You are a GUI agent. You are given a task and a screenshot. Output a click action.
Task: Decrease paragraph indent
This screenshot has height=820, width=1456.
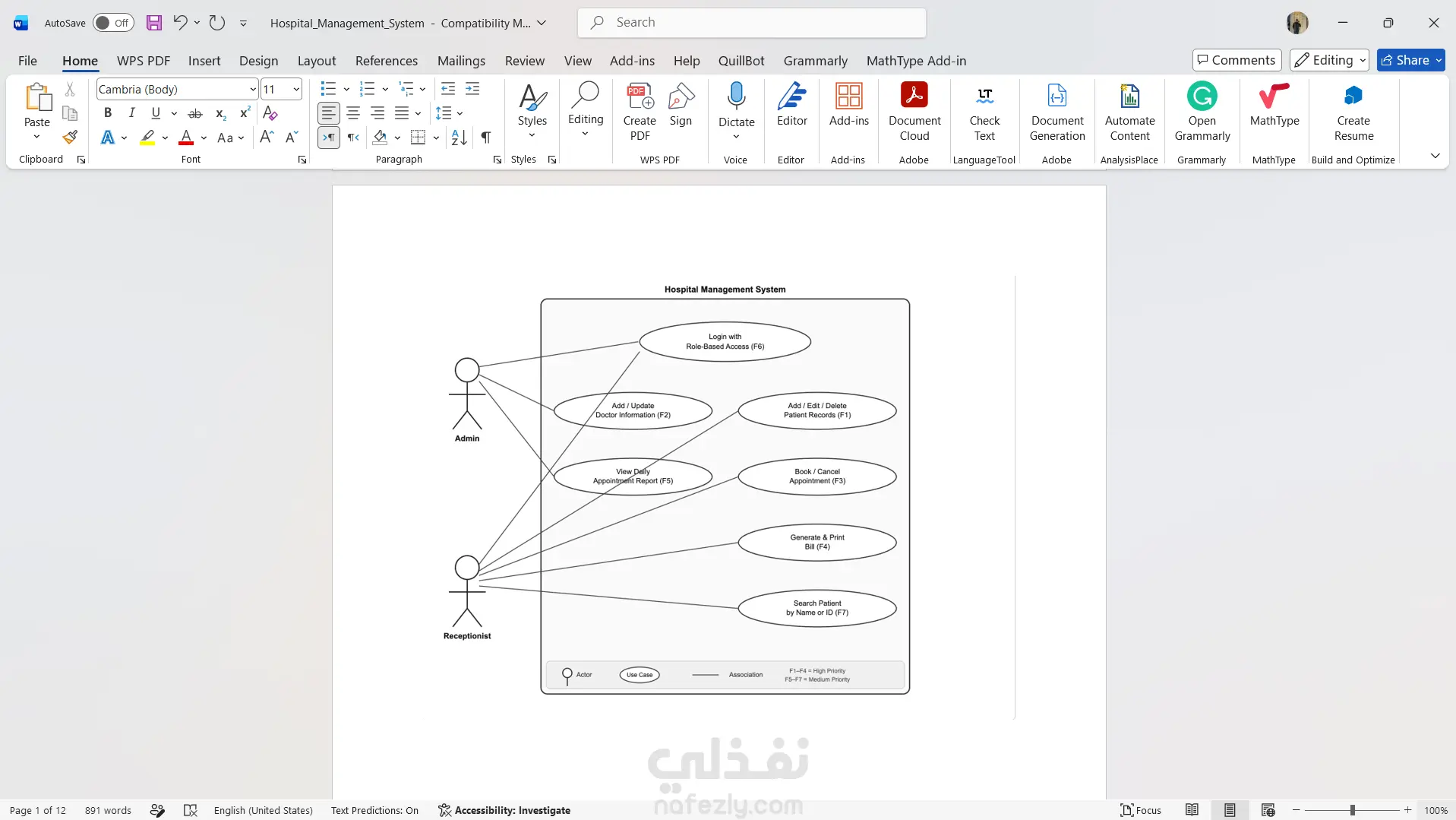point(448,89)
